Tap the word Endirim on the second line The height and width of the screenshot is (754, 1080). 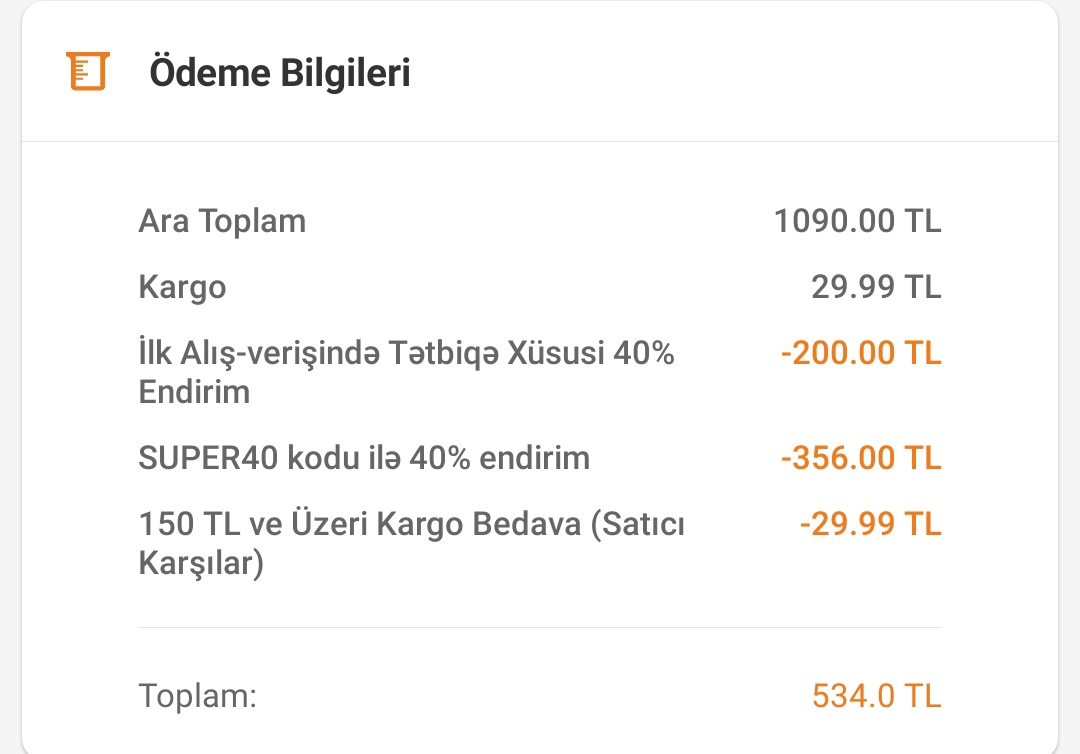click(194, 392)
